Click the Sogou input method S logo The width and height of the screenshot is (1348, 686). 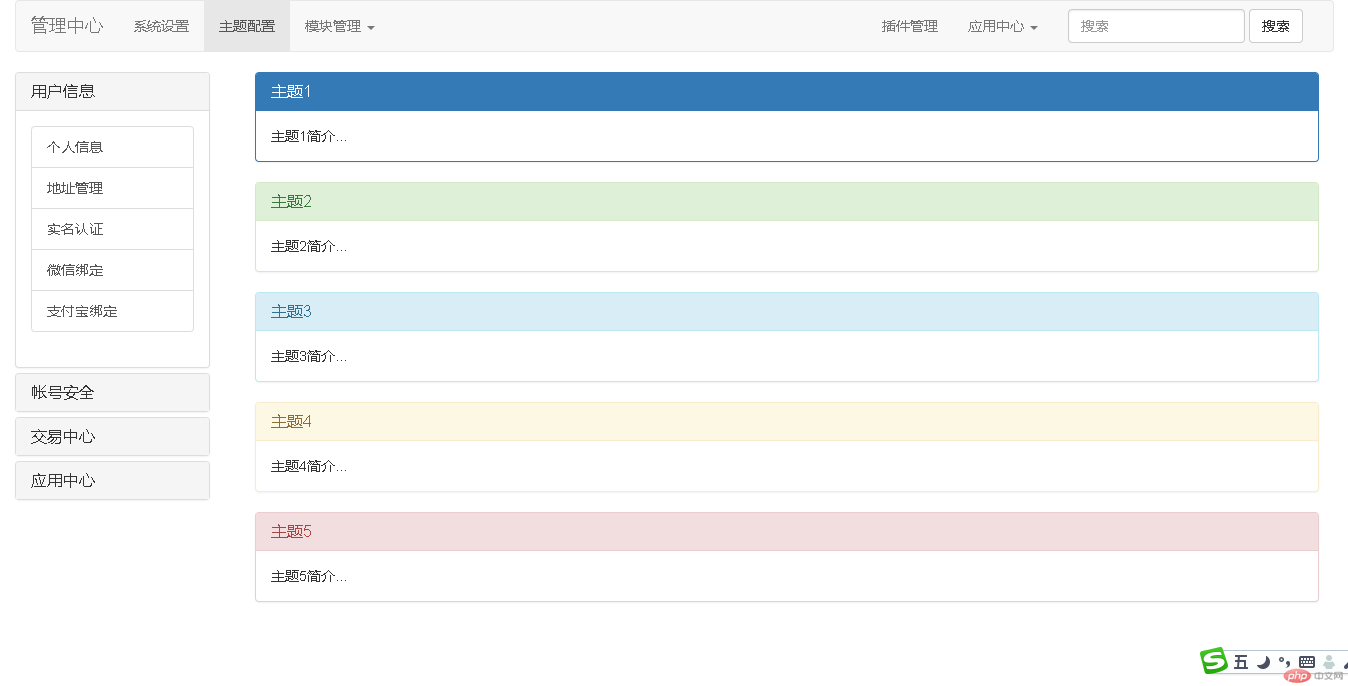1213,661
